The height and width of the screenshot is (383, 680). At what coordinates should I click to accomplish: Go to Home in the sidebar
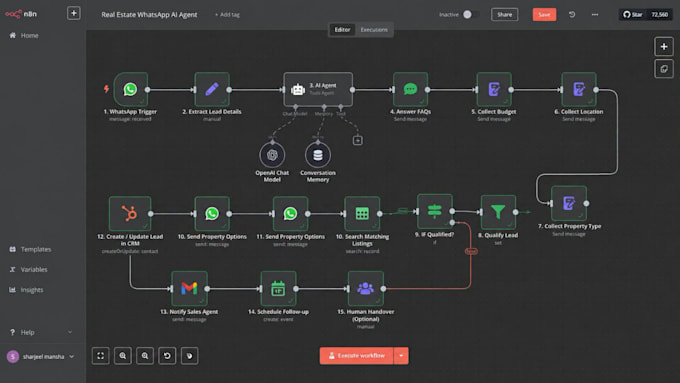[x=24, y=35]
